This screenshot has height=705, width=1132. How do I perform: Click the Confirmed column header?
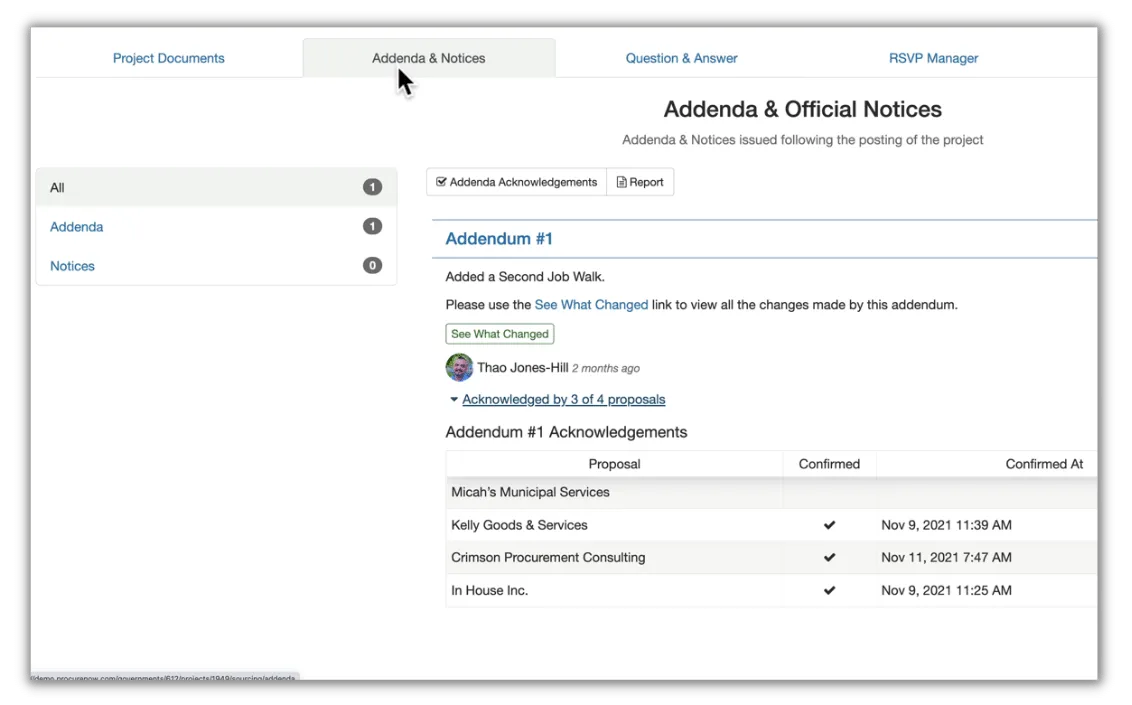[x=829, y=464]
